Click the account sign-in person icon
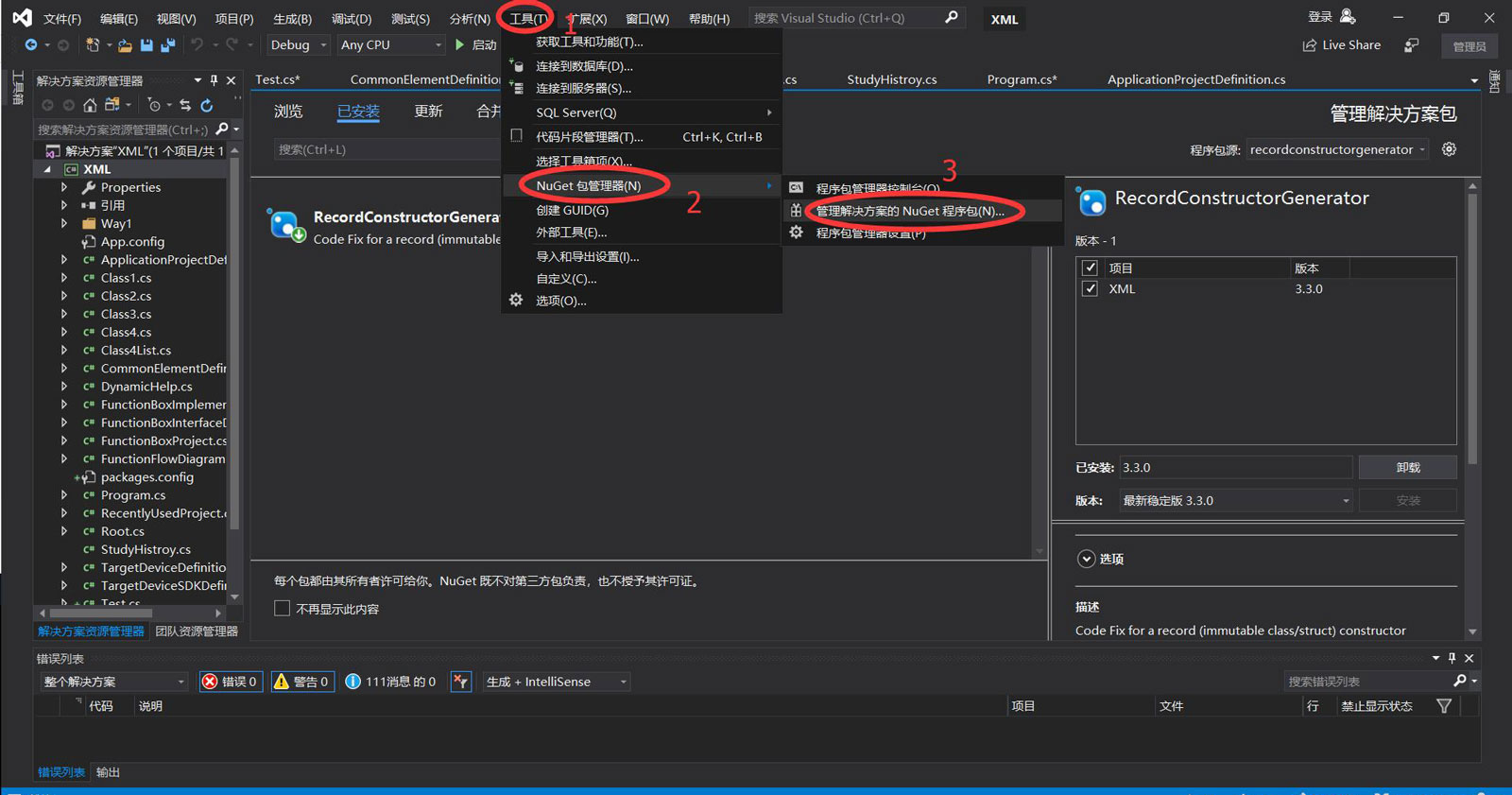The height and width of the screenshot is (795, 1512). point(1349,17)
